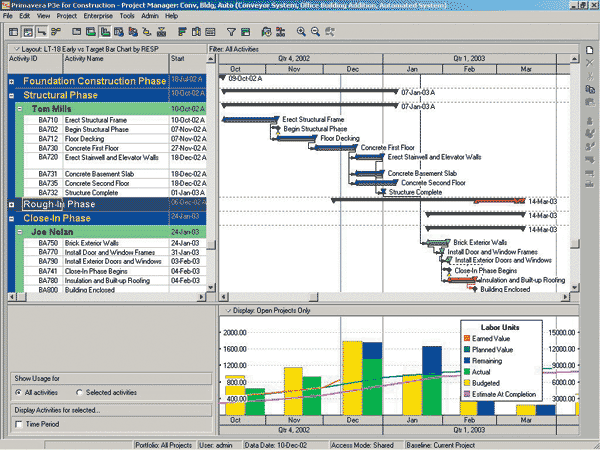Click the Activity Name column header
The height and width of the screenshot is (450, 600).
click(116, 64)
